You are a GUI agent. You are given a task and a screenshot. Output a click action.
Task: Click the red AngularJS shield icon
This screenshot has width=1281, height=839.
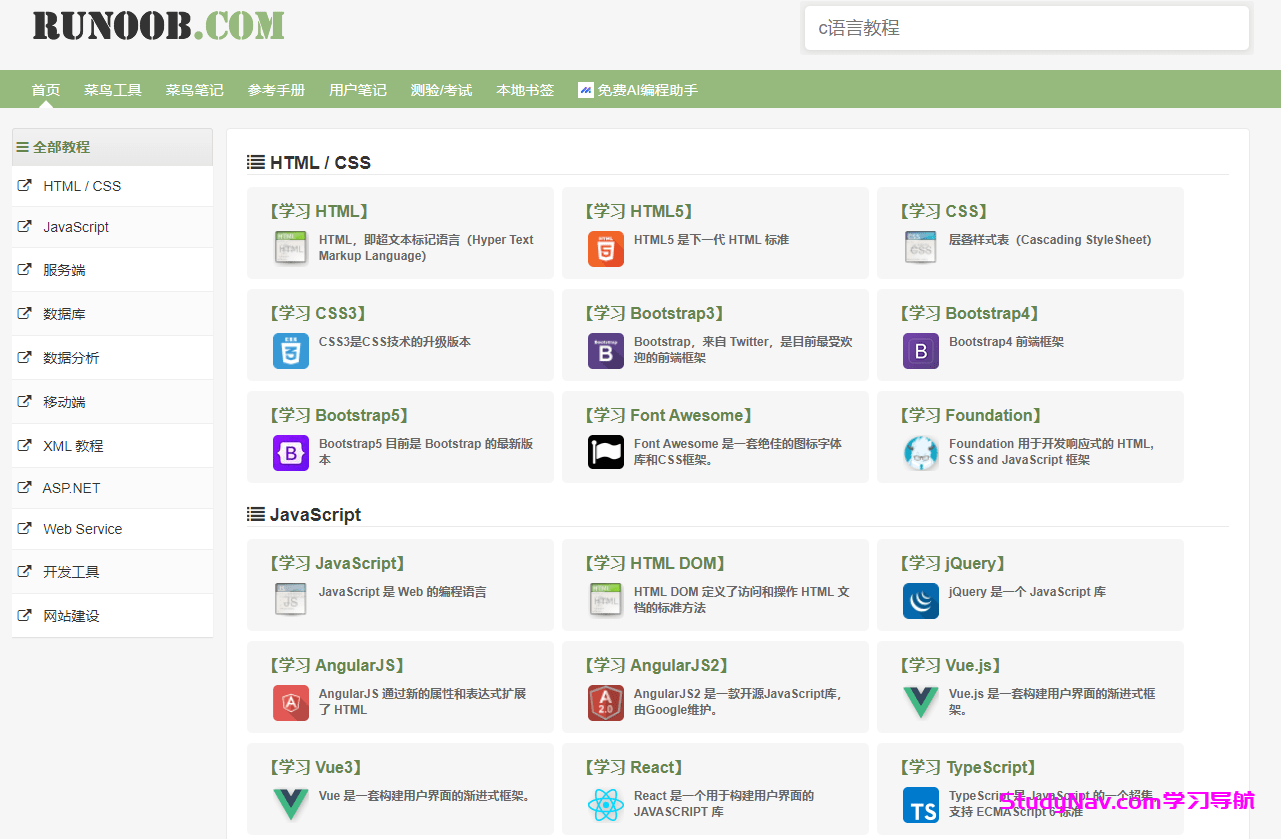(x=290, y=703)
